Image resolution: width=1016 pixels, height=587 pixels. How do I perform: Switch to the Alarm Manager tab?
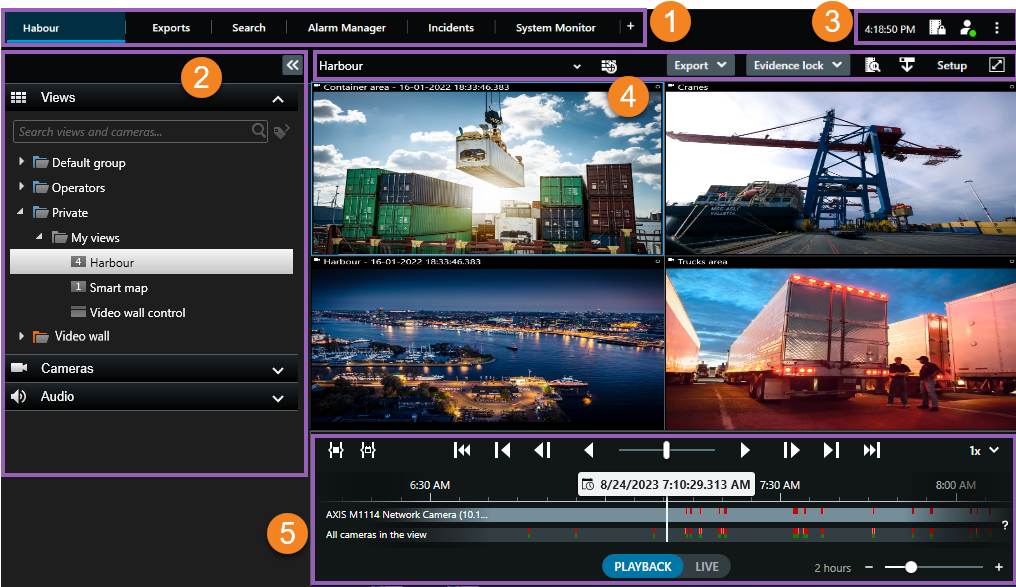click(x=346, y=28)
